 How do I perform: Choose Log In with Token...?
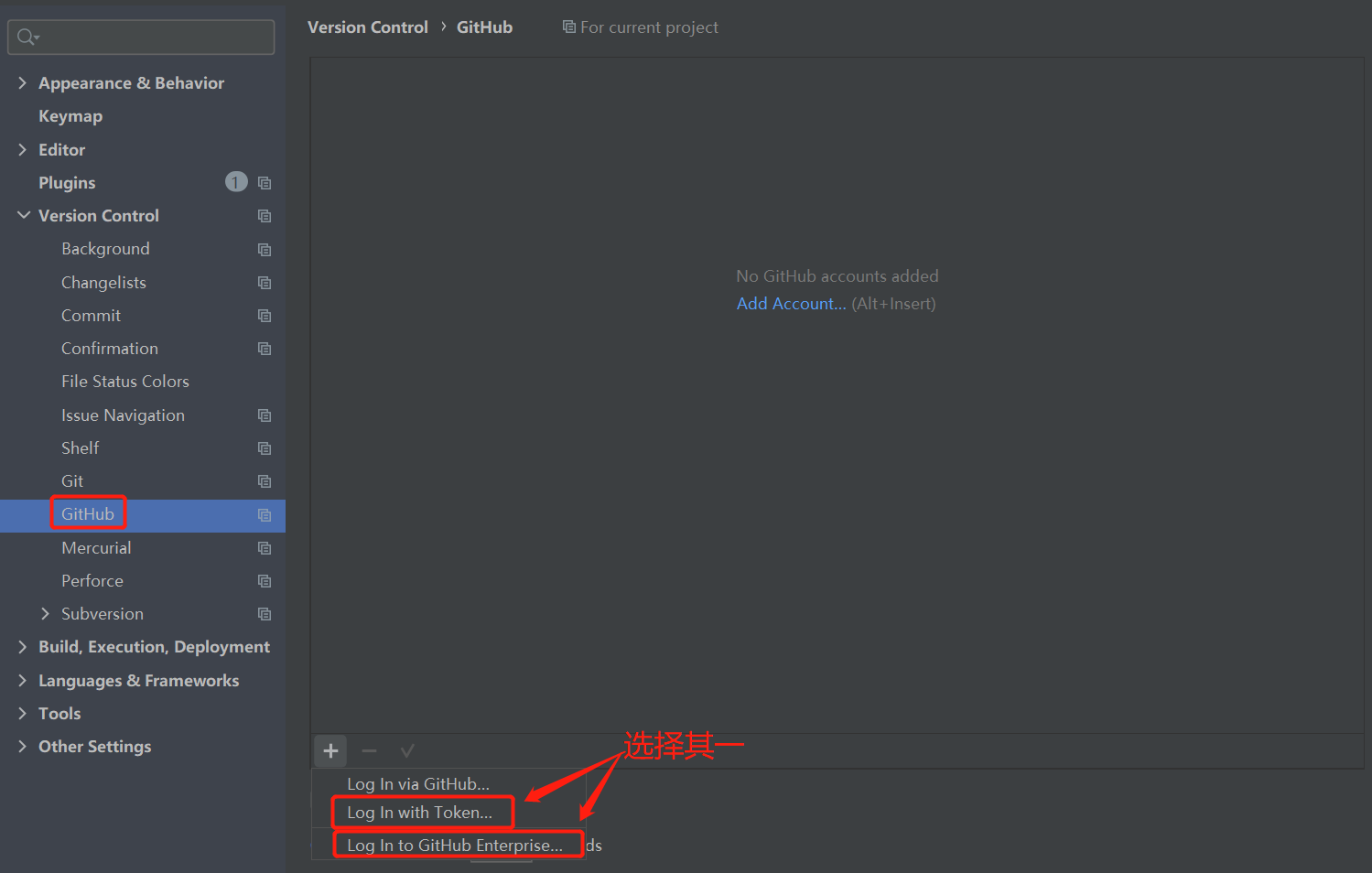click(420, 813)
